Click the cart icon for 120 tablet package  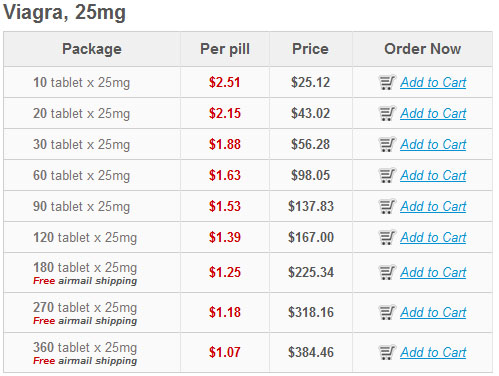387,237
